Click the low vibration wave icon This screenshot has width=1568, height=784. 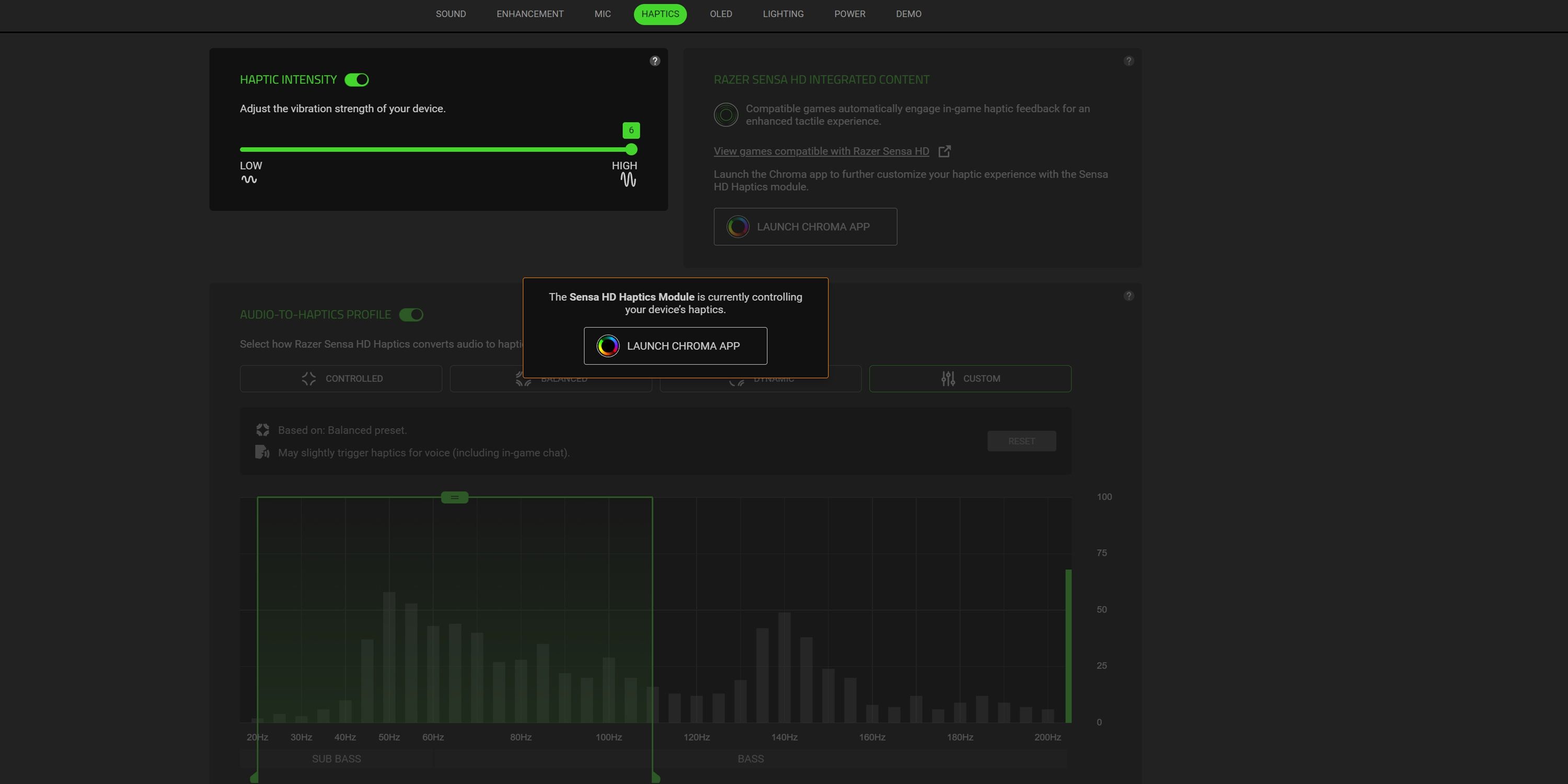coord(248,180)
